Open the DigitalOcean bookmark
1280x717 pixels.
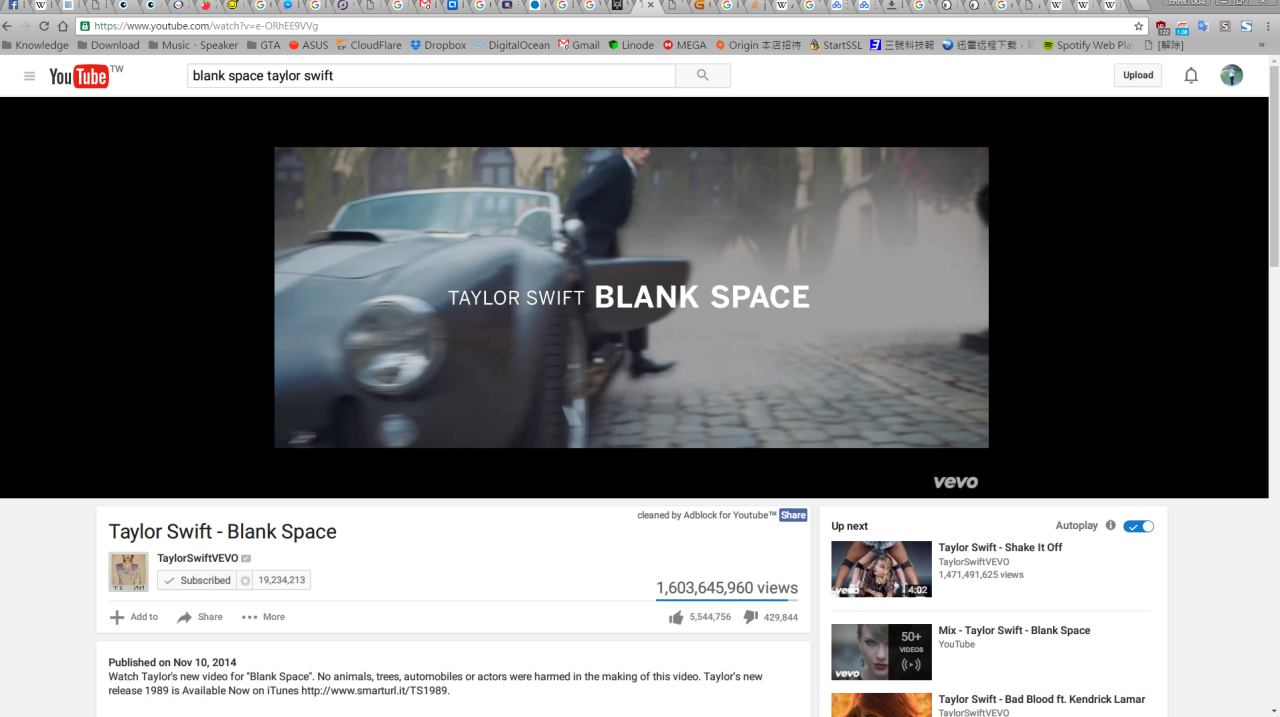coord(511,45)
